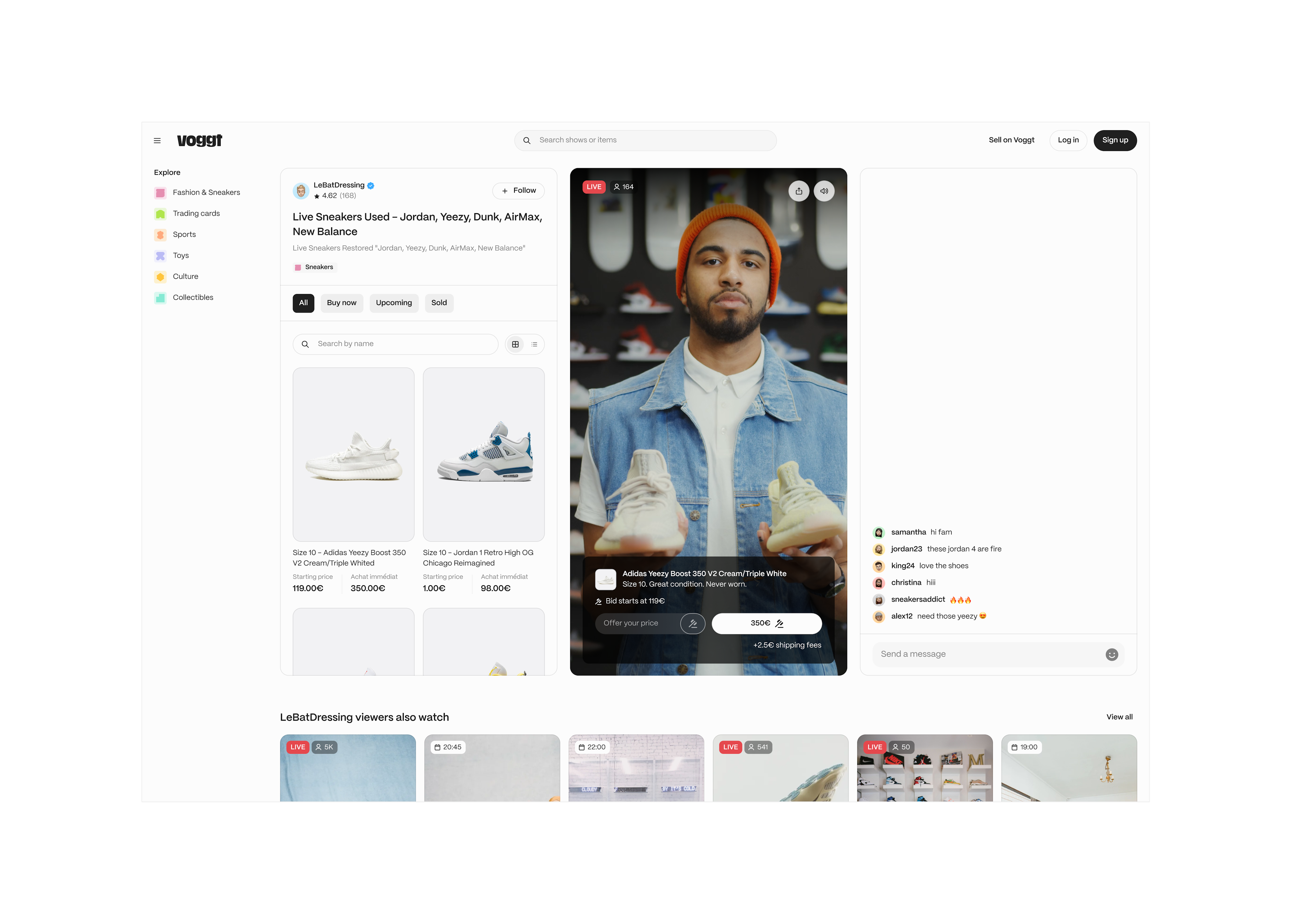Select the Upcoming filter tab
The image size is (1292, 924).
(x=393, y=303)
